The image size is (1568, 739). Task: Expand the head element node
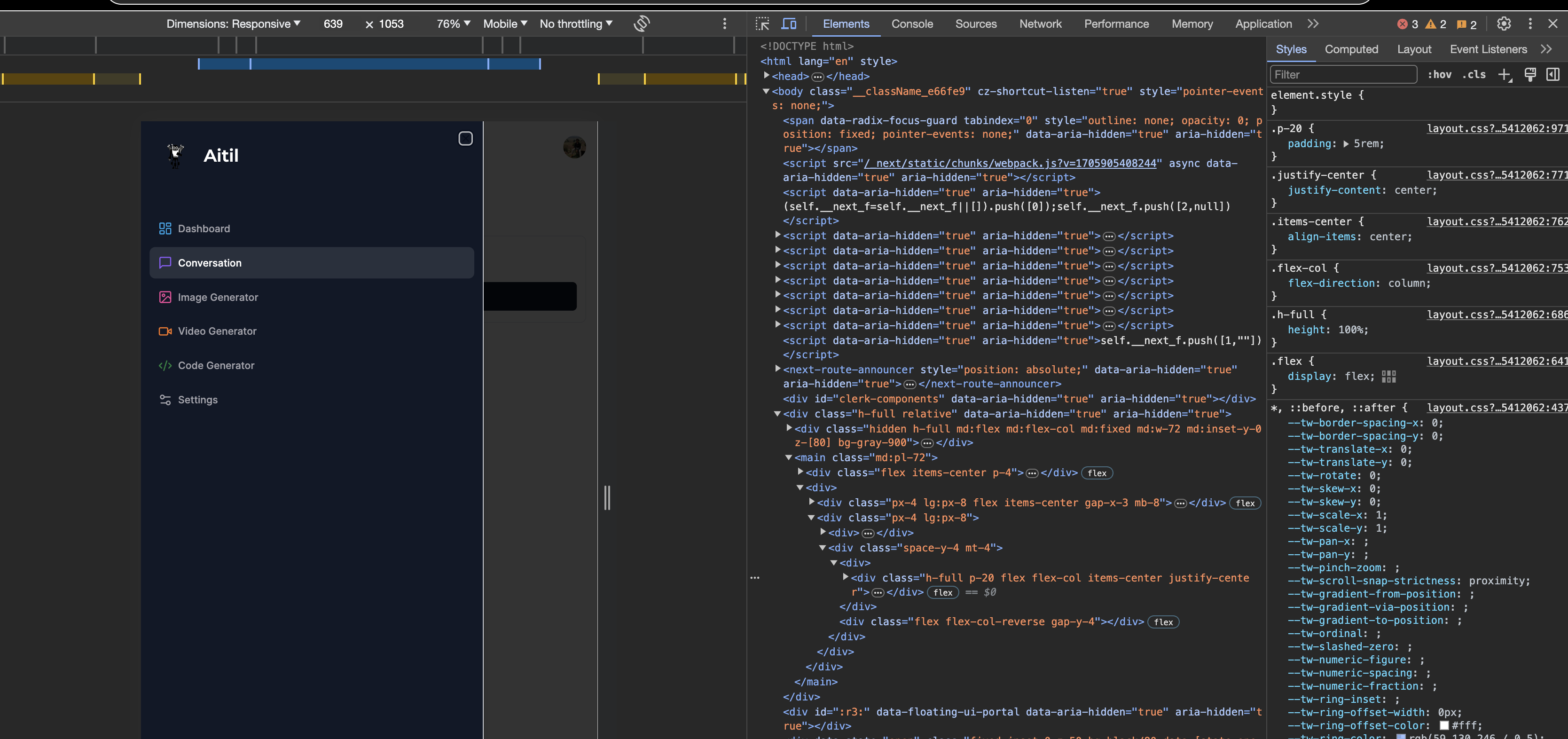767,76
